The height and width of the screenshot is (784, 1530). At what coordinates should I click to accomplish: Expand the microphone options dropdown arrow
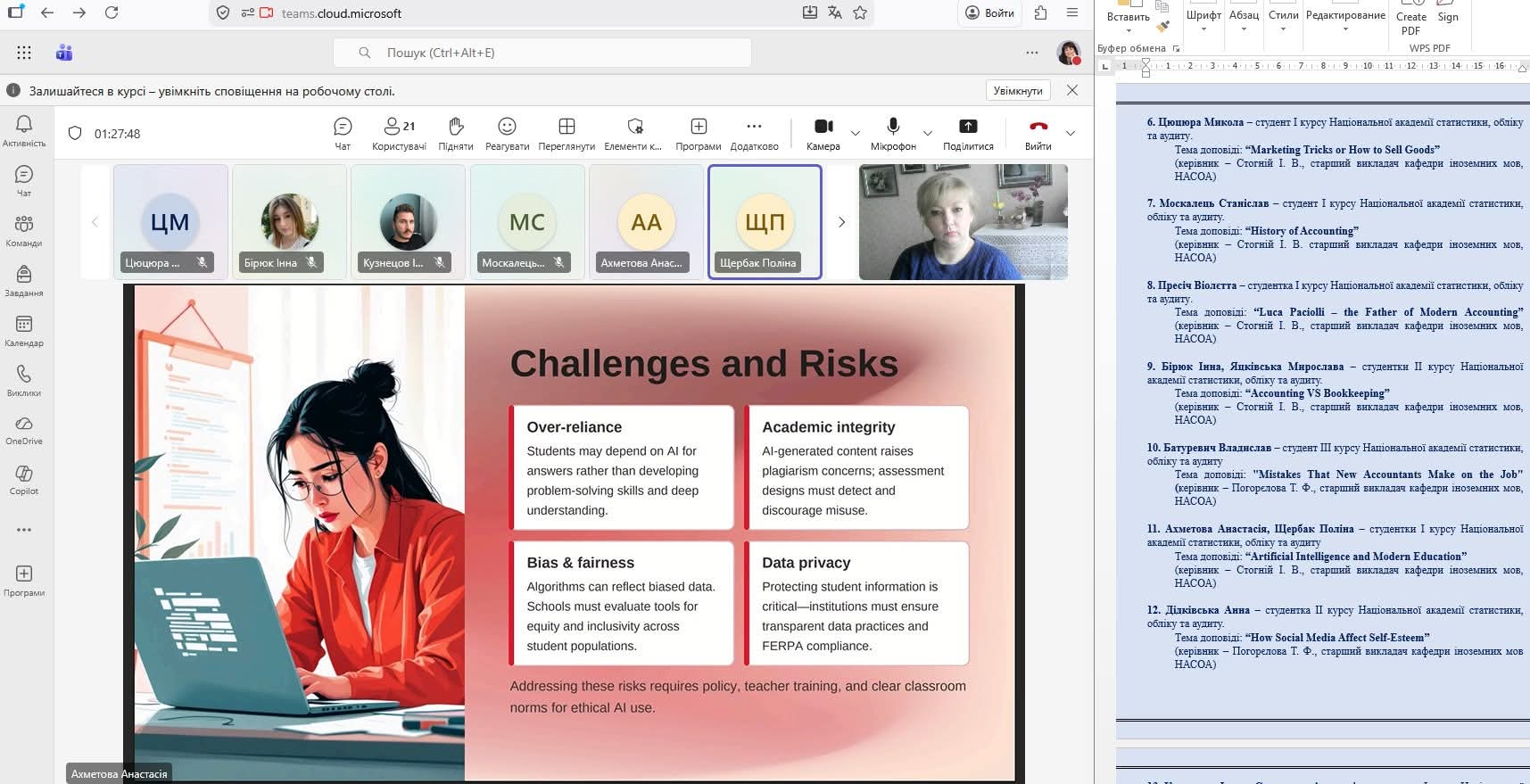tap(928, 134)
